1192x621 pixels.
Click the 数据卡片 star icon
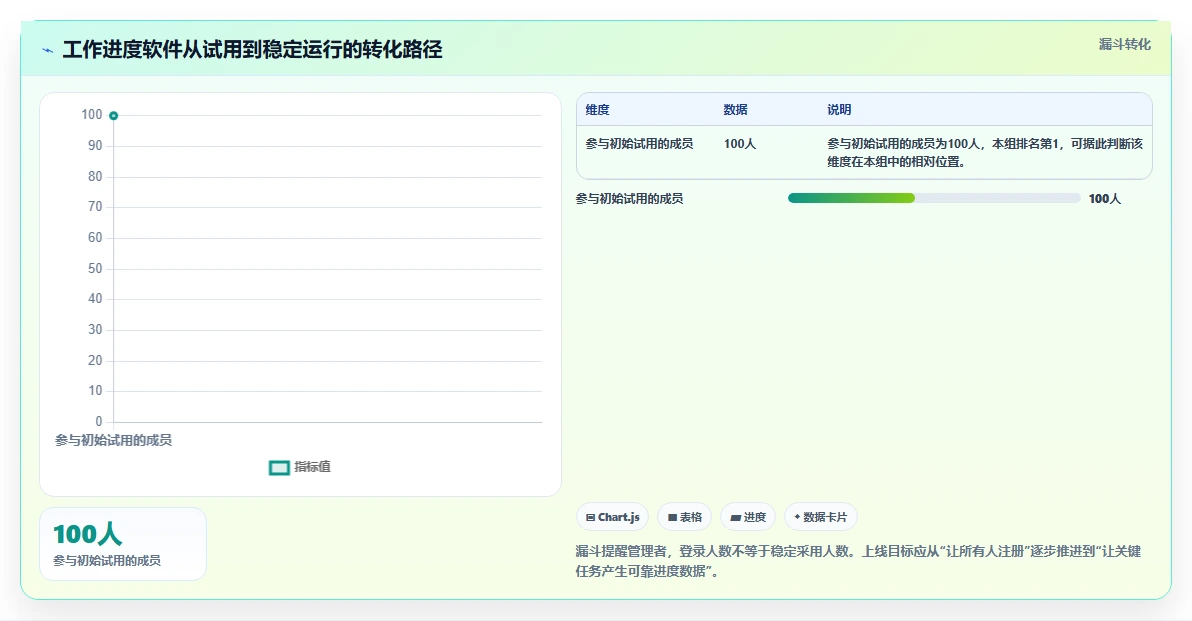click(x=797, y=517)
